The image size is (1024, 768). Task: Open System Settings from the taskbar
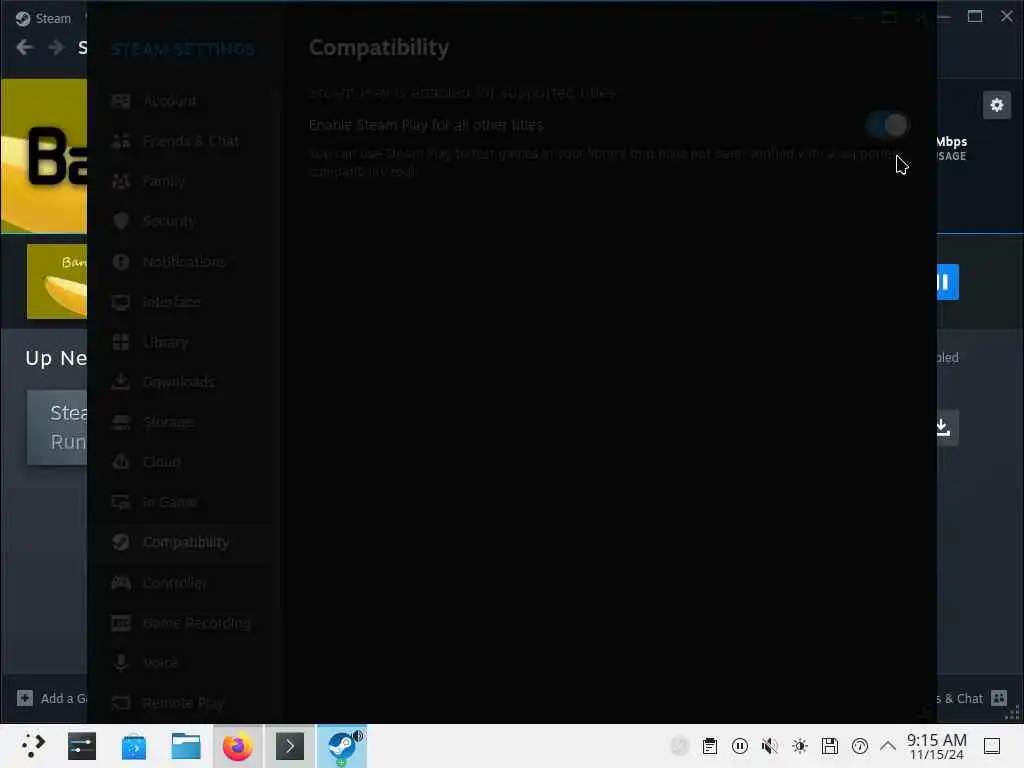82,746
